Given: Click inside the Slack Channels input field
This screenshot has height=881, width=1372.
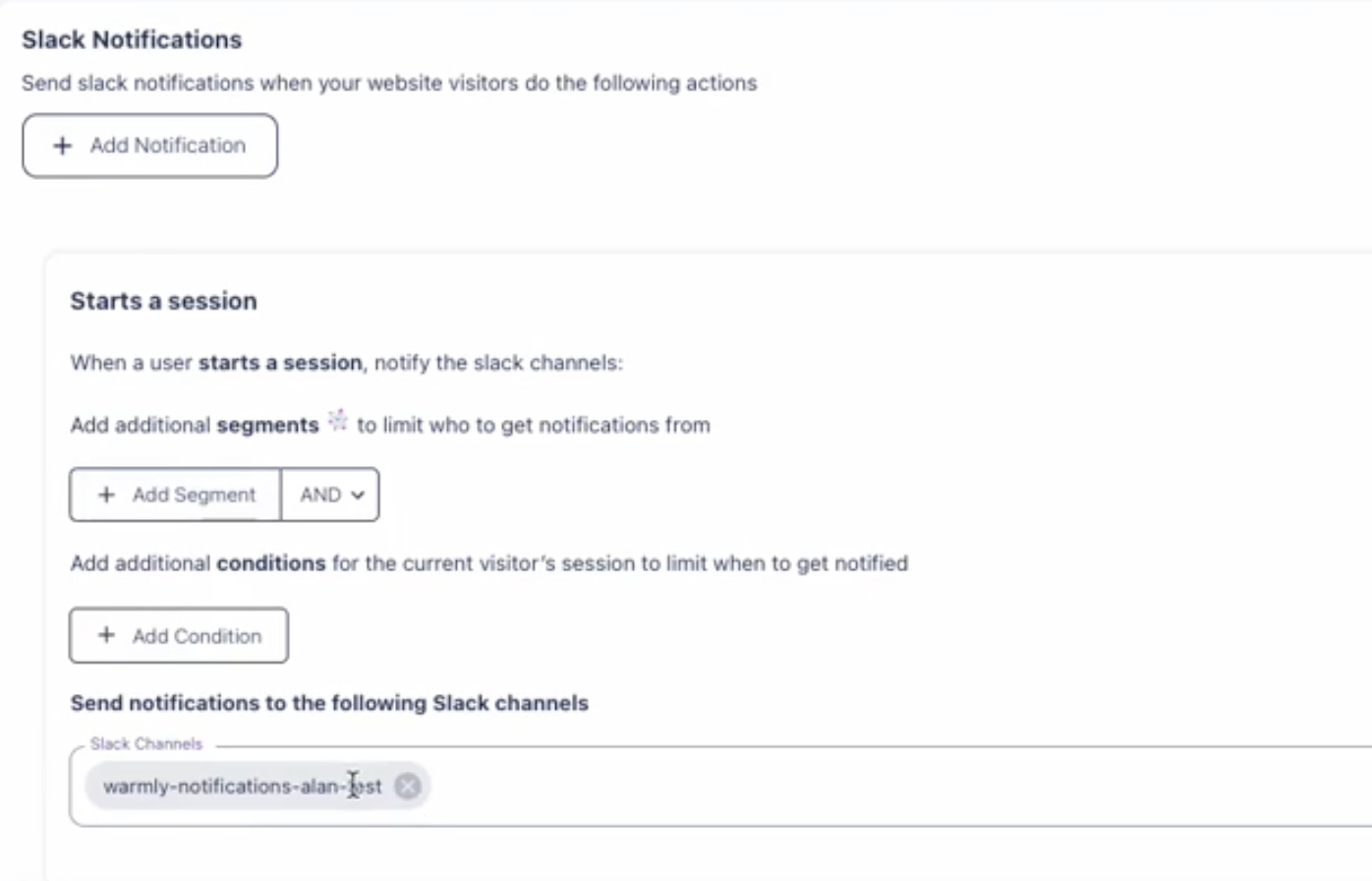Looking at the screenshot, I should tap(688, 785).
